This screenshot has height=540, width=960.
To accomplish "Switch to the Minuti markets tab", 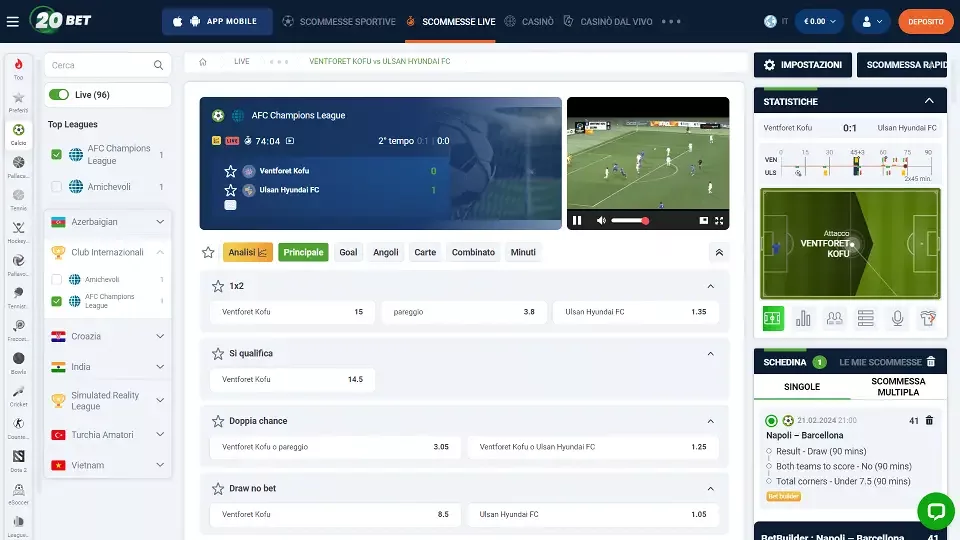I will (523, 252).
